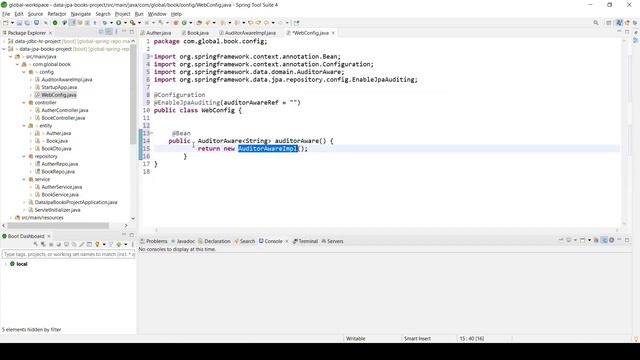Select BookController.java in the tree
This screenshot has height=360, width=640.
63,118
